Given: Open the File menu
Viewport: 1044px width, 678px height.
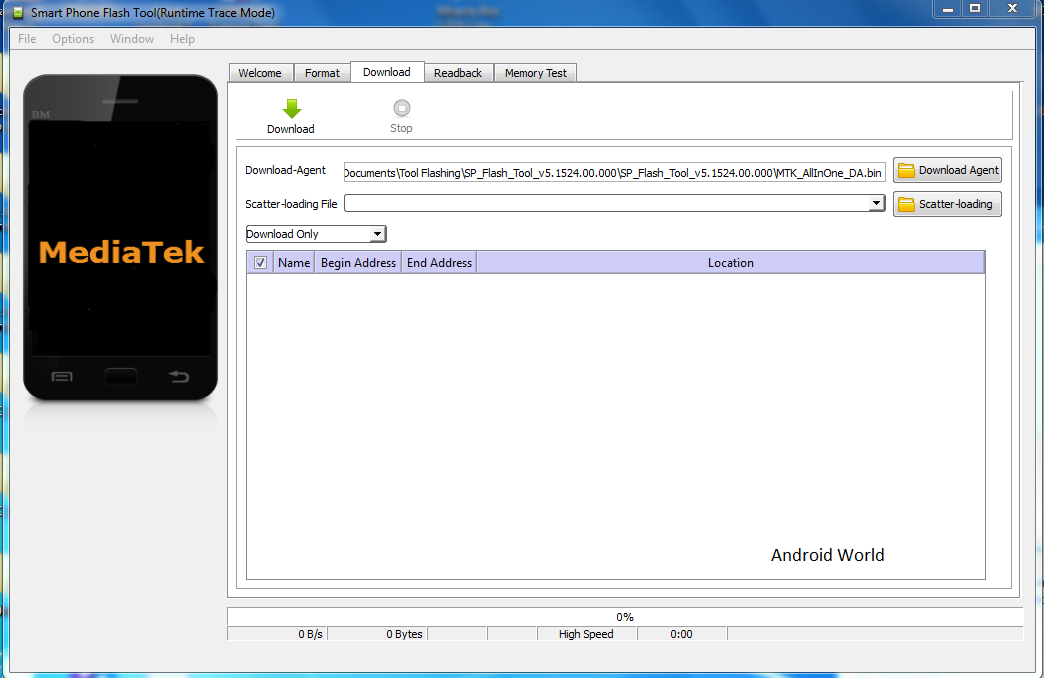Looking at the screenshot, I should (27, 39).
